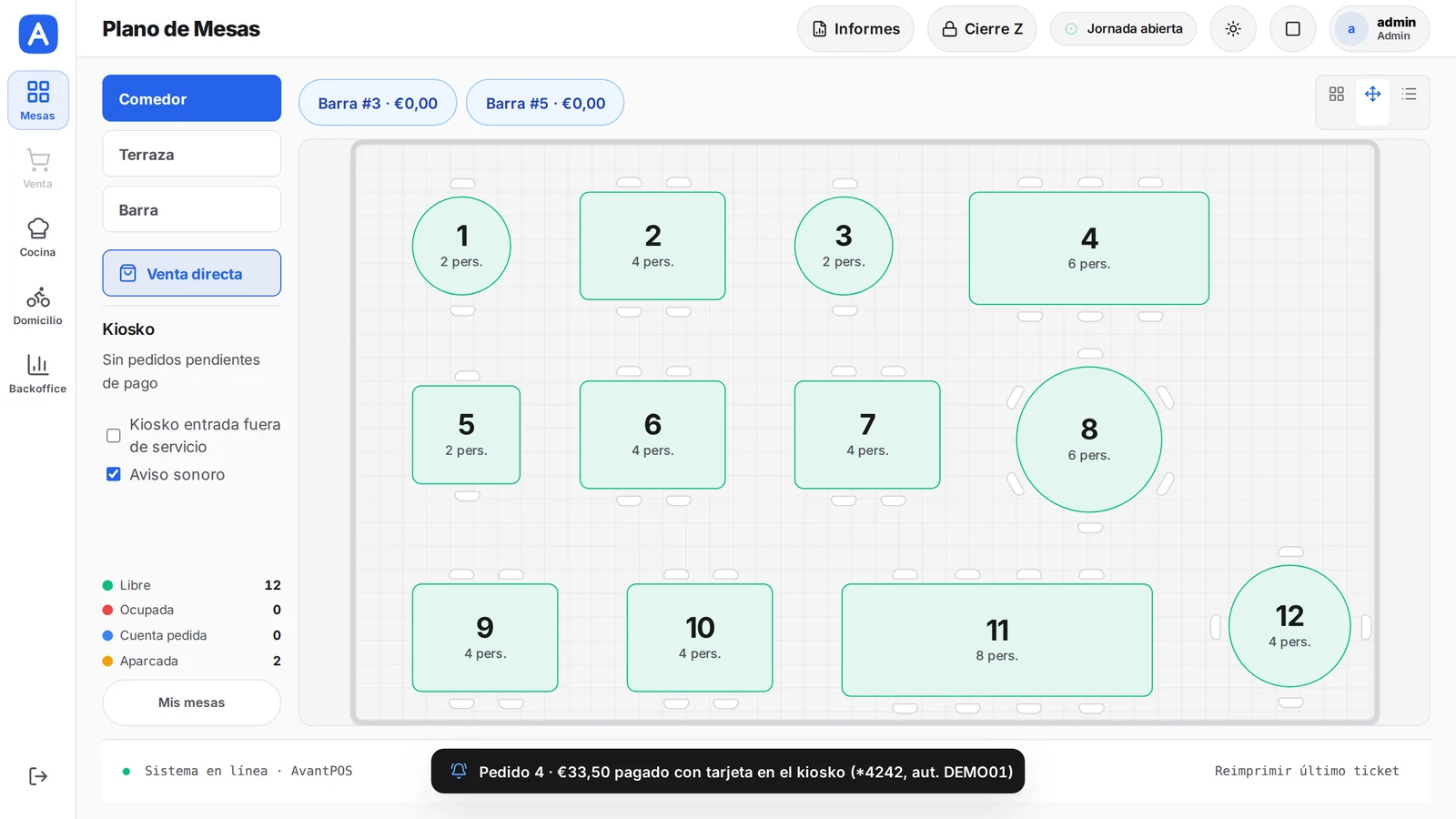Select round table 1 for 2 pers.

(x=461, y=246)
